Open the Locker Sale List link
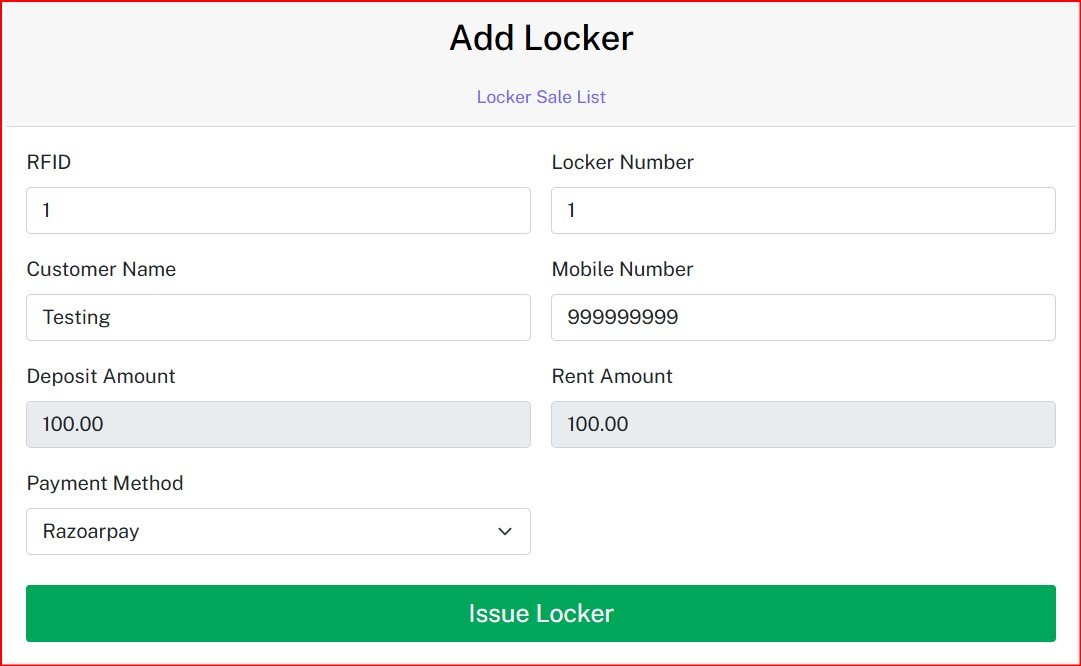 click(541, 98)
